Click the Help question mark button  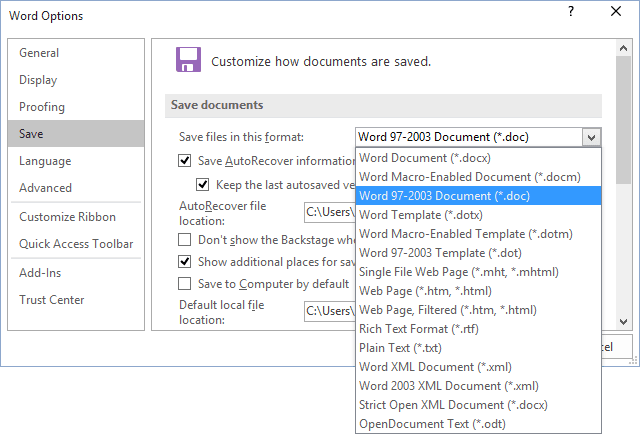coord(571,11)
